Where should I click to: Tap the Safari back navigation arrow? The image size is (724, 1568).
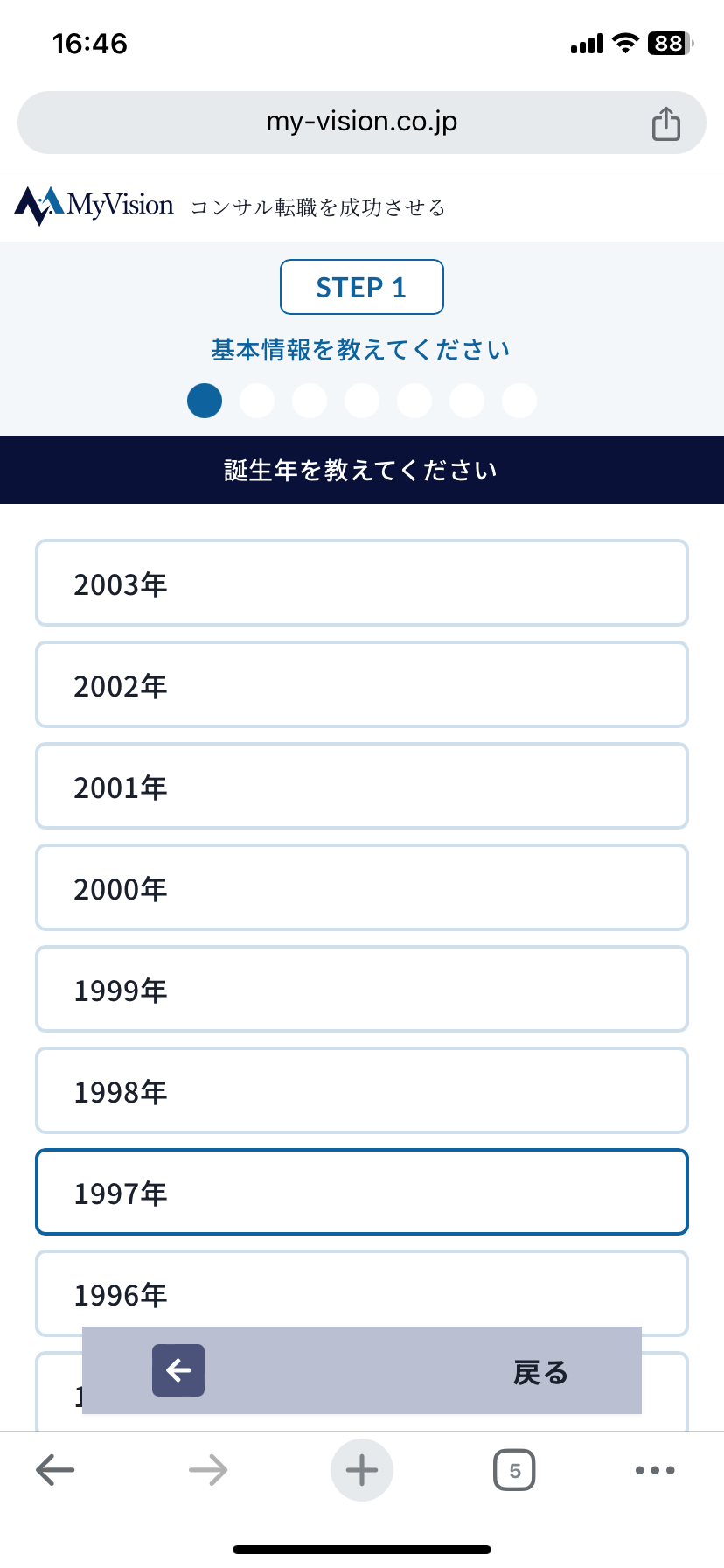coord(54,1469)
